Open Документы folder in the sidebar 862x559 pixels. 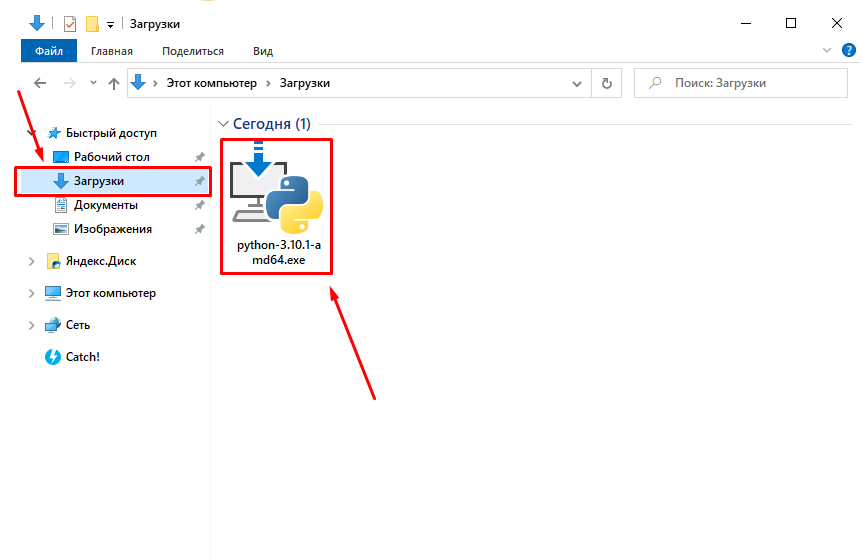click(x=106, y=205)
